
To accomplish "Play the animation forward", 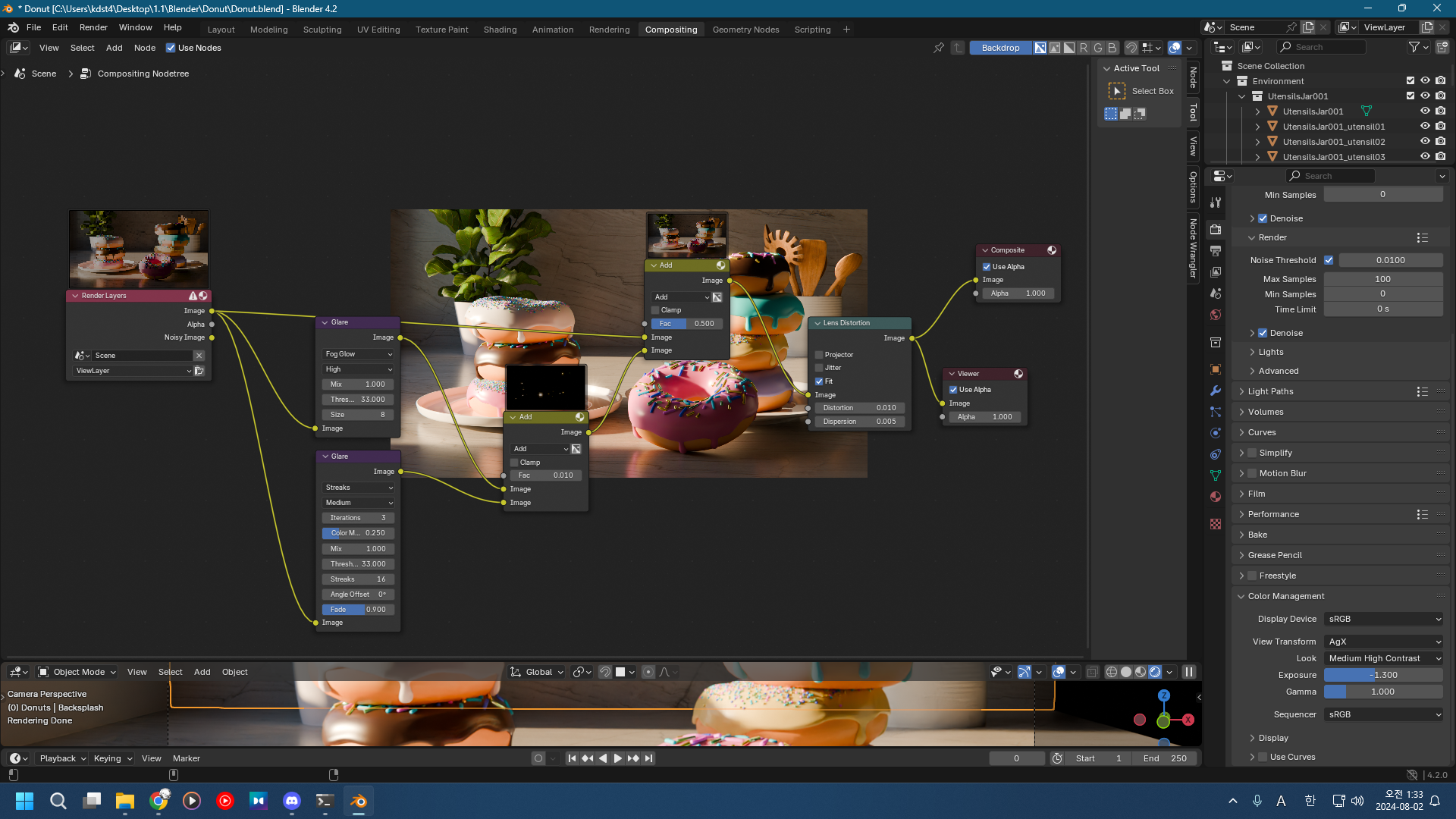I will click(618, 758).
